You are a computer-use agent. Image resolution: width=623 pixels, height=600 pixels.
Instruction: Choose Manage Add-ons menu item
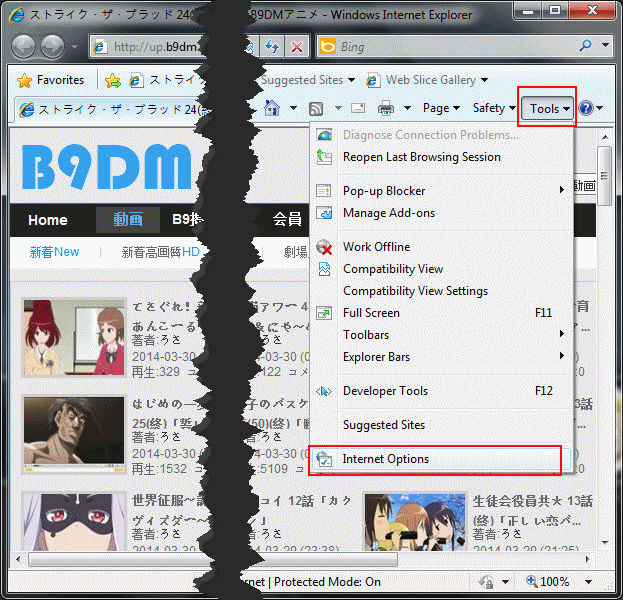441,213
